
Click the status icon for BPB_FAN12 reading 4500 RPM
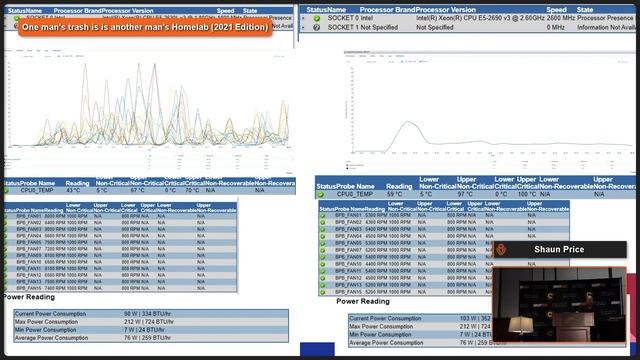323,278
